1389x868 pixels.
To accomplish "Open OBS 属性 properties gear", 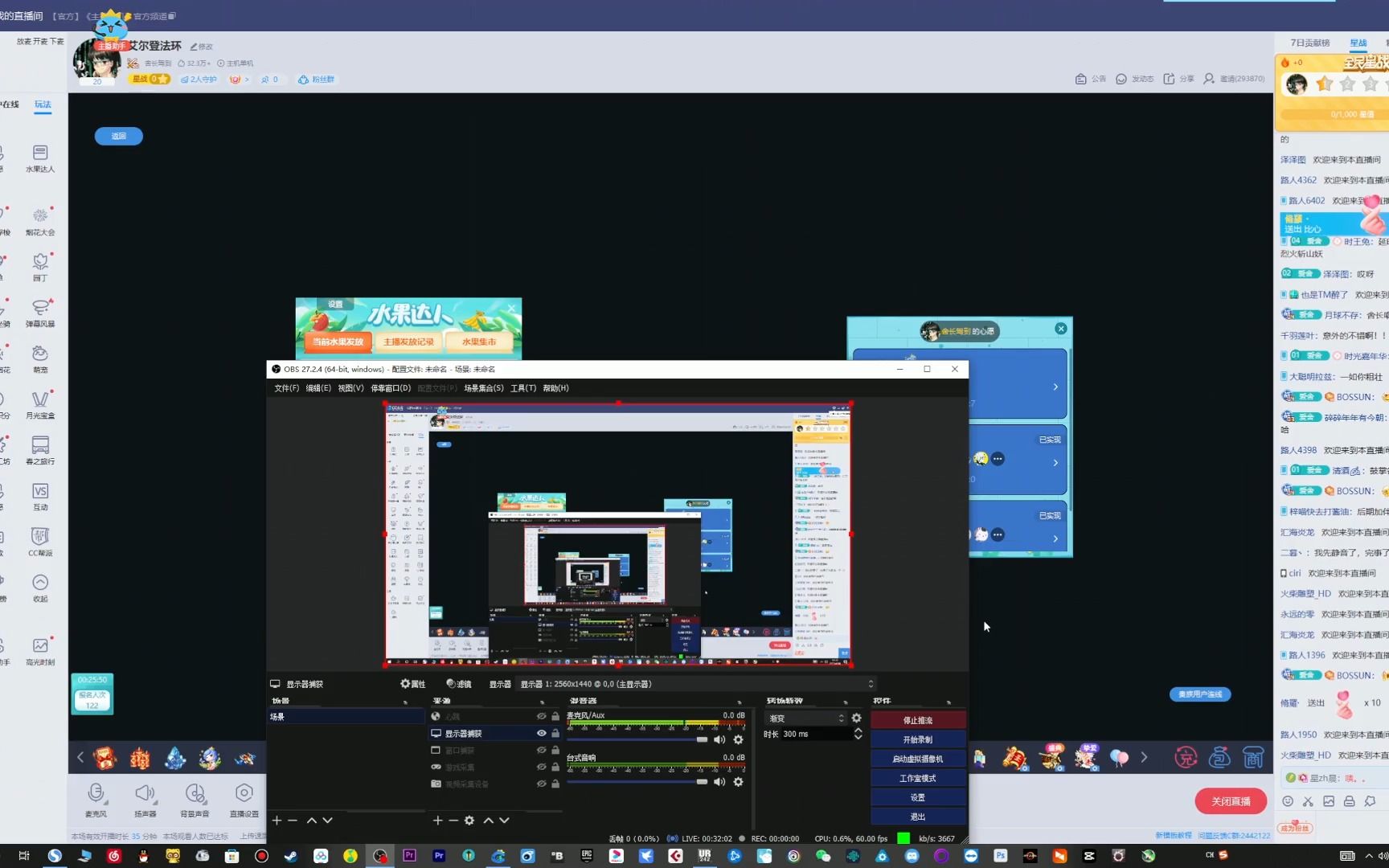I will coord(413,684).
